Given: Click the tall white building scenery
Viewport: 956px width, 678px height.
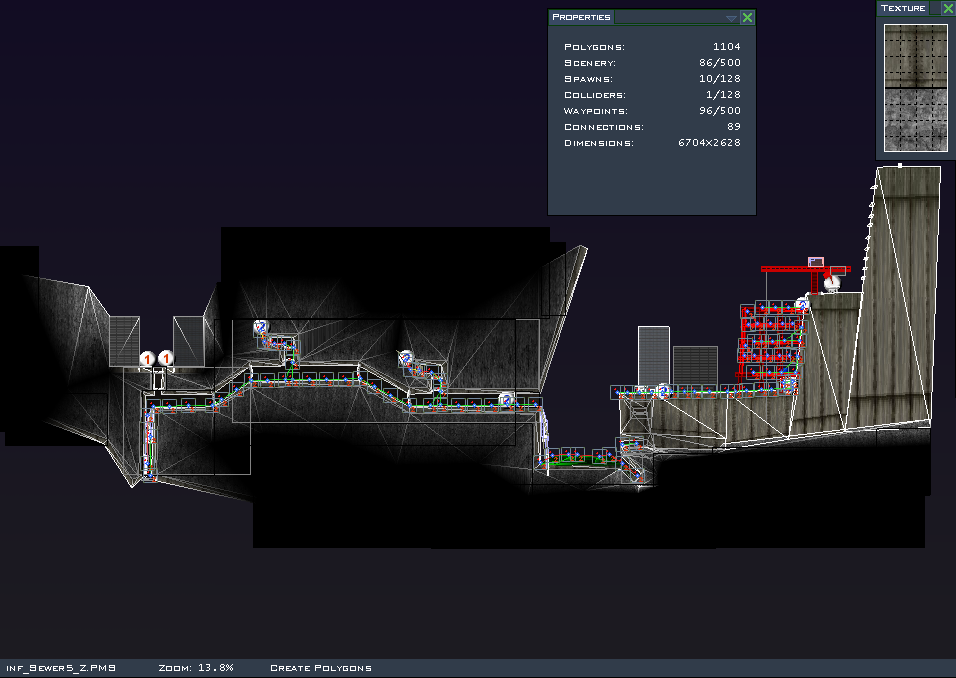Looking at the screenshot, I should 653,355.
